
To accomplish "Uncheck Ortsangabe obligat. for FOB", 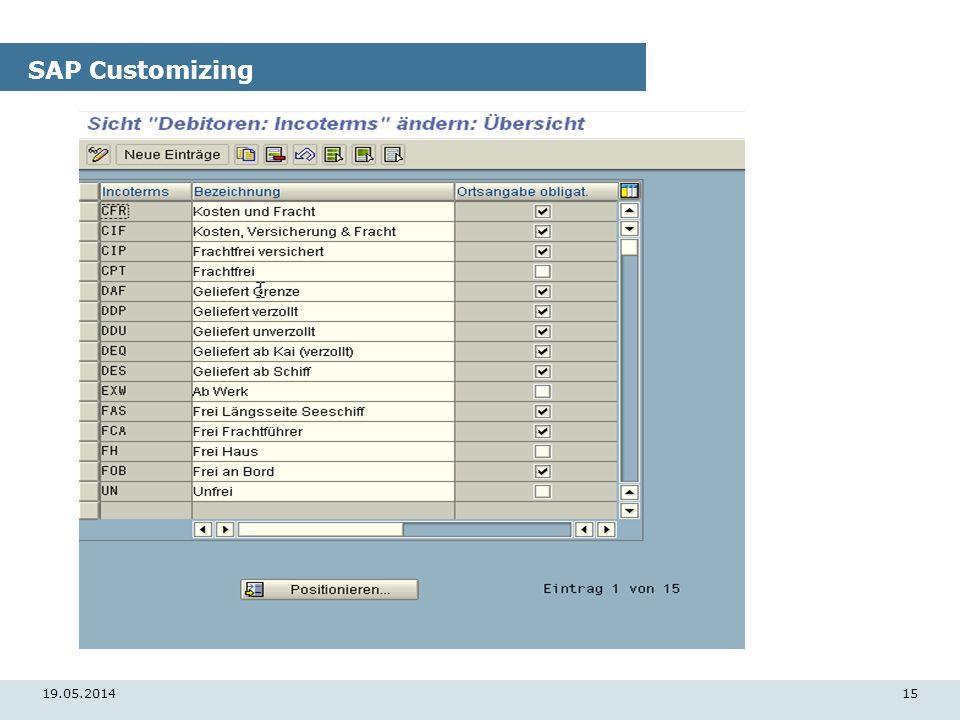I will 542,471.
